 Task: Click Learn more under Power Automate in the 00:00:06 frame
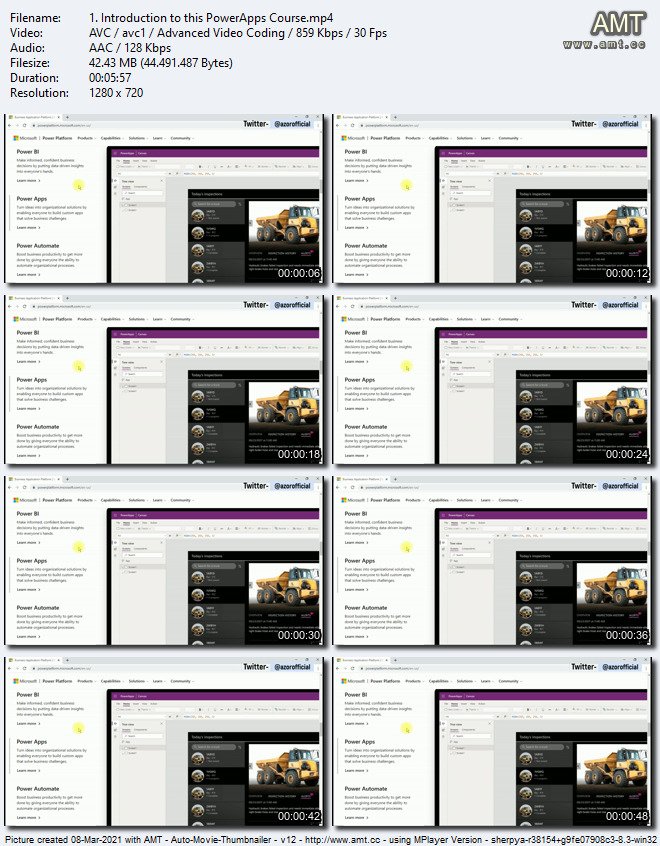(28, 275)
